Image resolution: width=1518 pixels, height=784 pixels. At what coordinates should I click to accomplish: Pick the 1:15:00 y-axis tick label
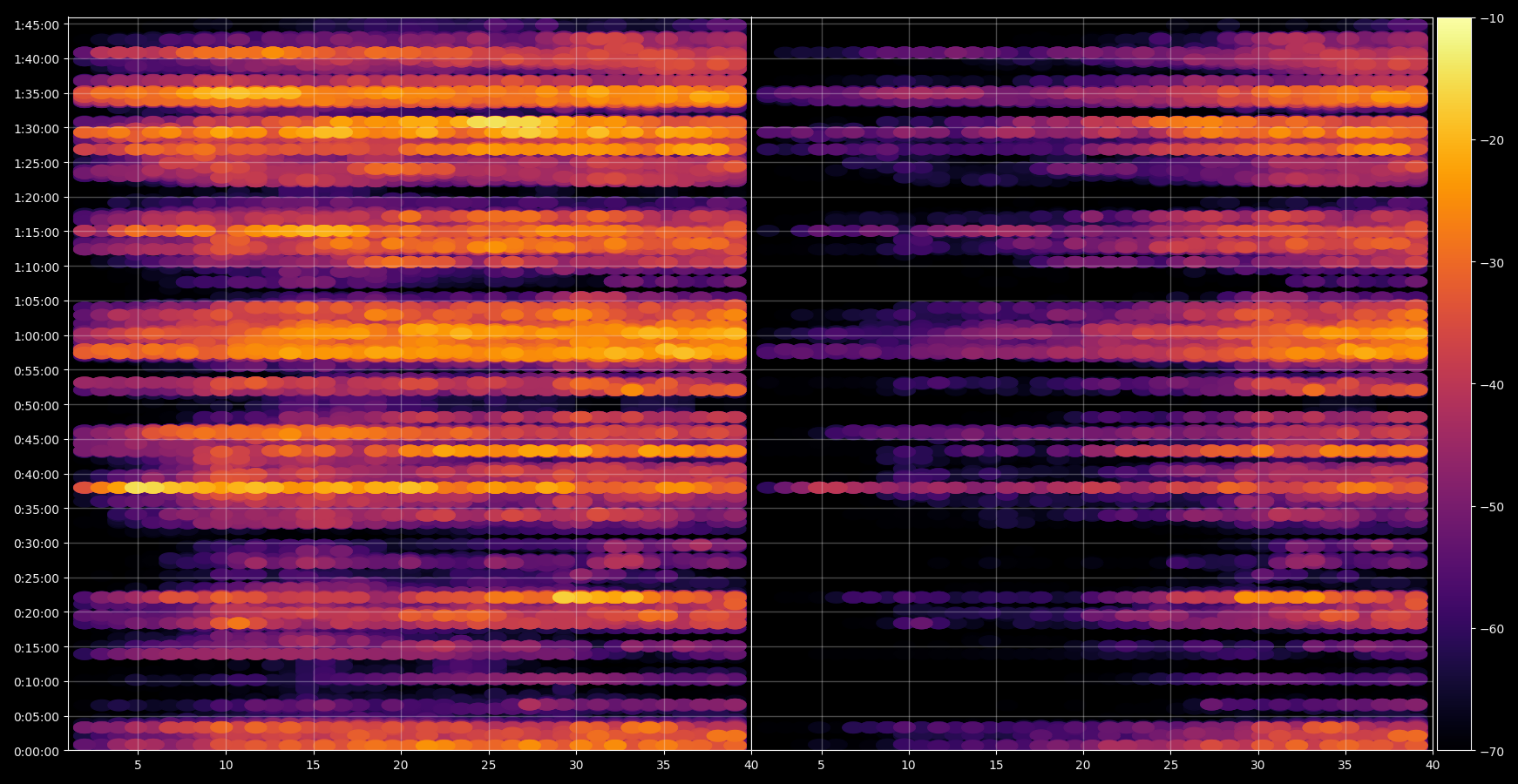click(37, 233)
